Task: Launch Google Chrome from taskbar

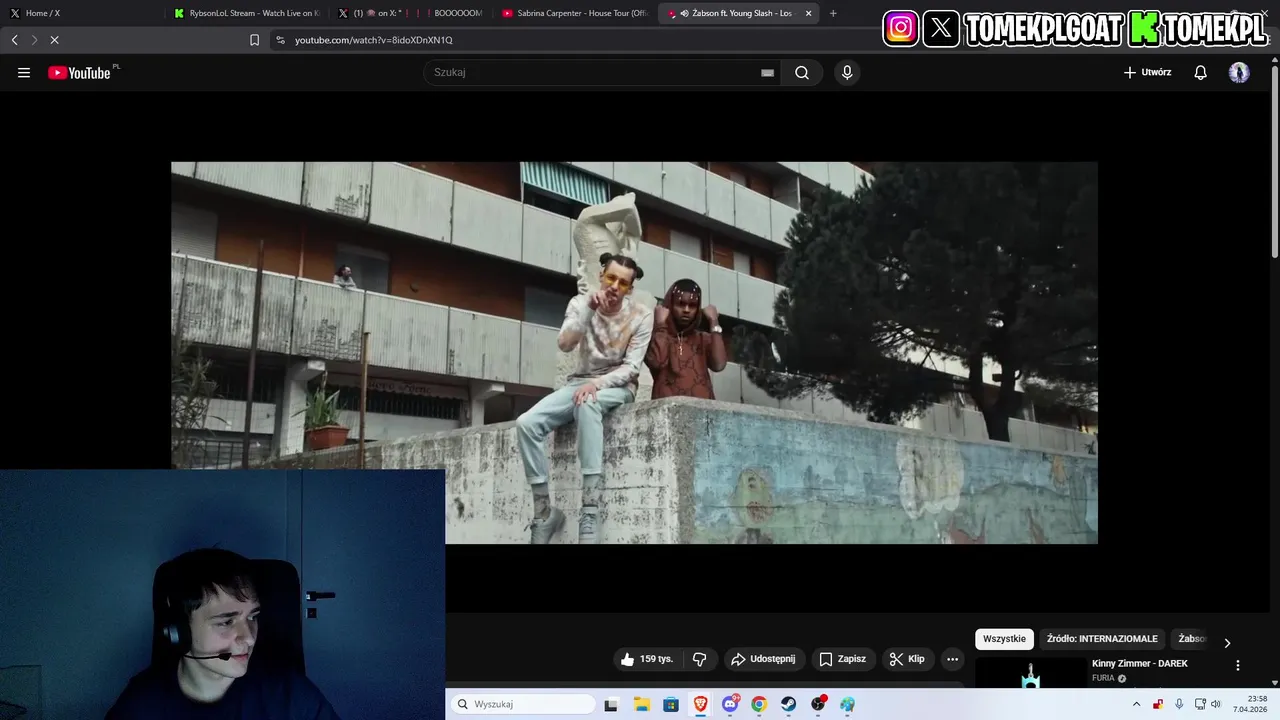Action: coord(759,704)
